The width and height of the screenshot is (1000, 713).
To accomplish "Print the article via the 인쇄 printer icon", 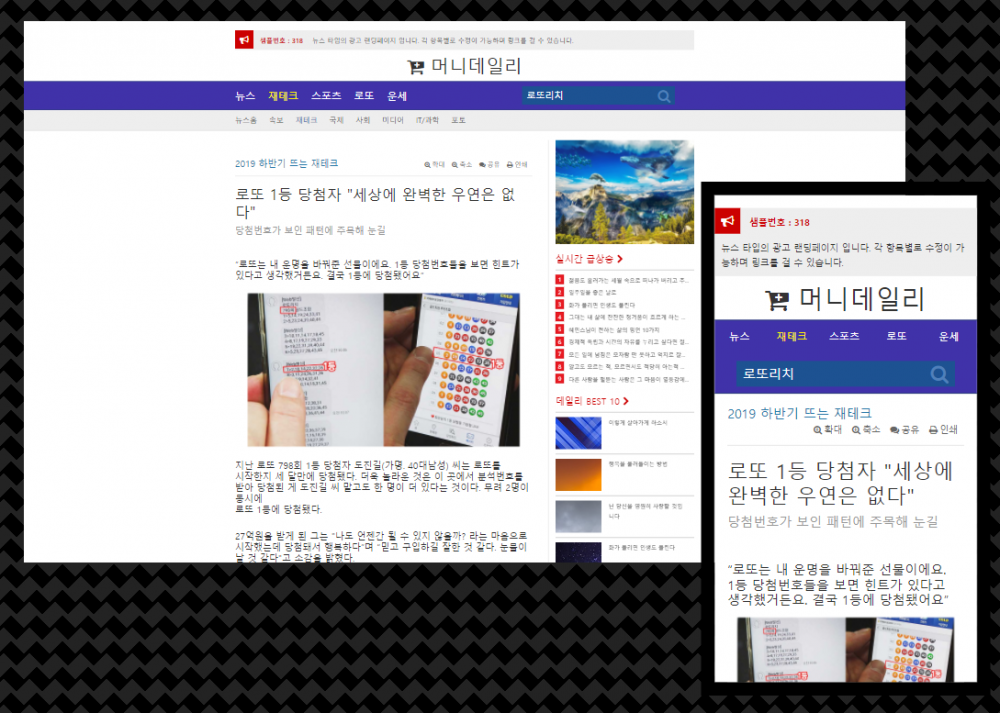I will pyautogui.click(x=511, y=164).
